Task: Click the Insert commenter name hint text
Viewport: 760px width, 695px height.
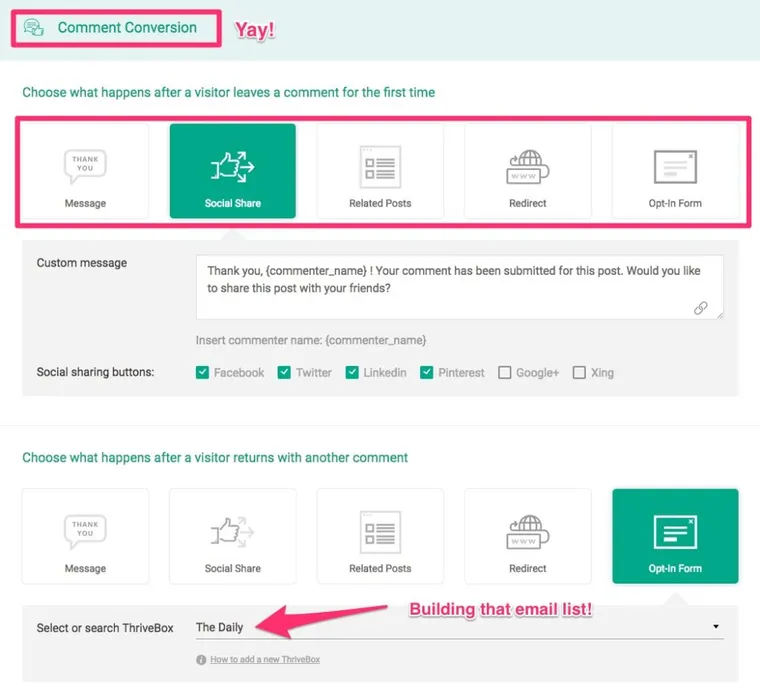Action: click(311, 340)
